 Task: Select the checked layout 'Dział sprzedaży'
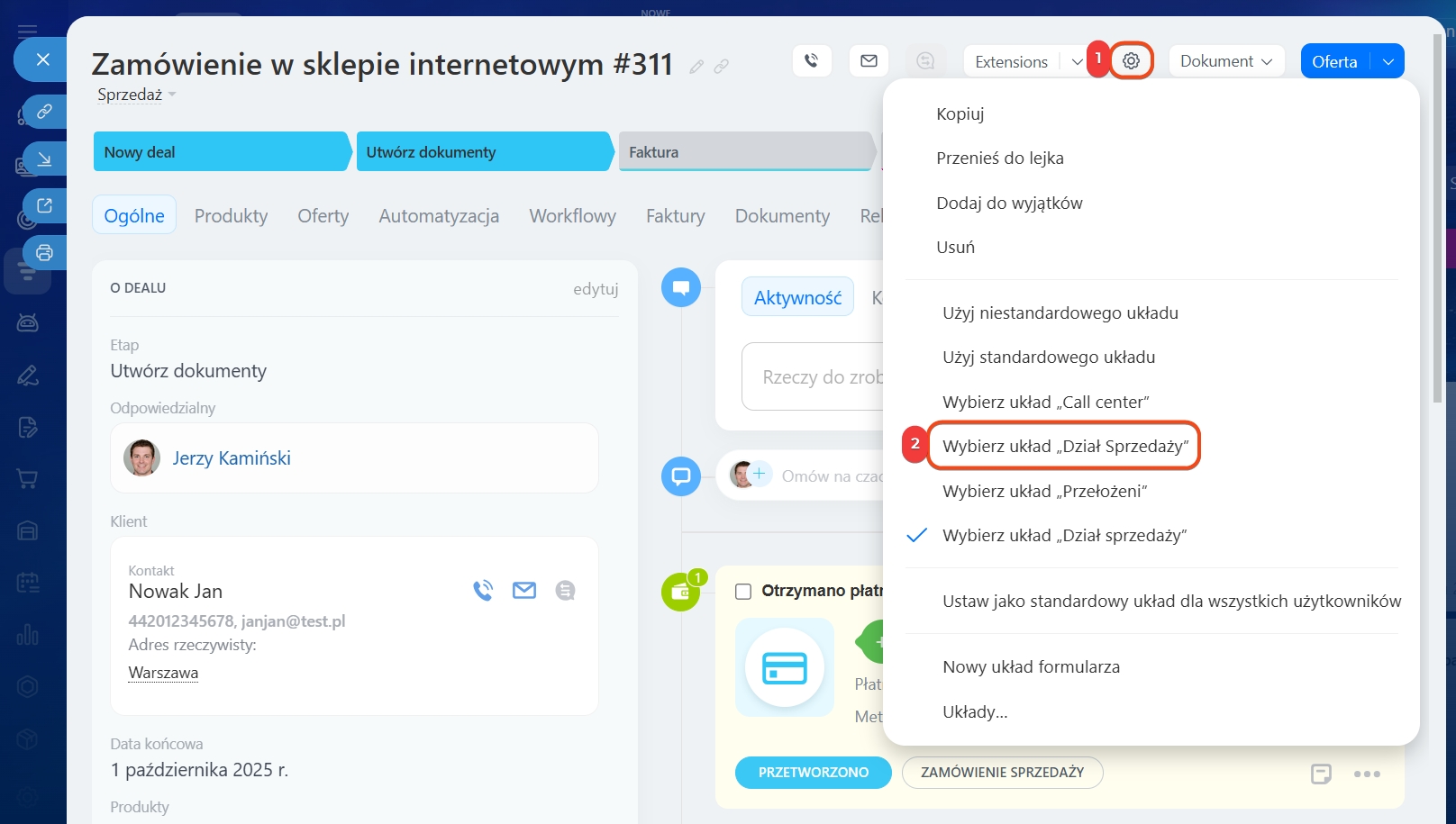(x=1064, y=536)
